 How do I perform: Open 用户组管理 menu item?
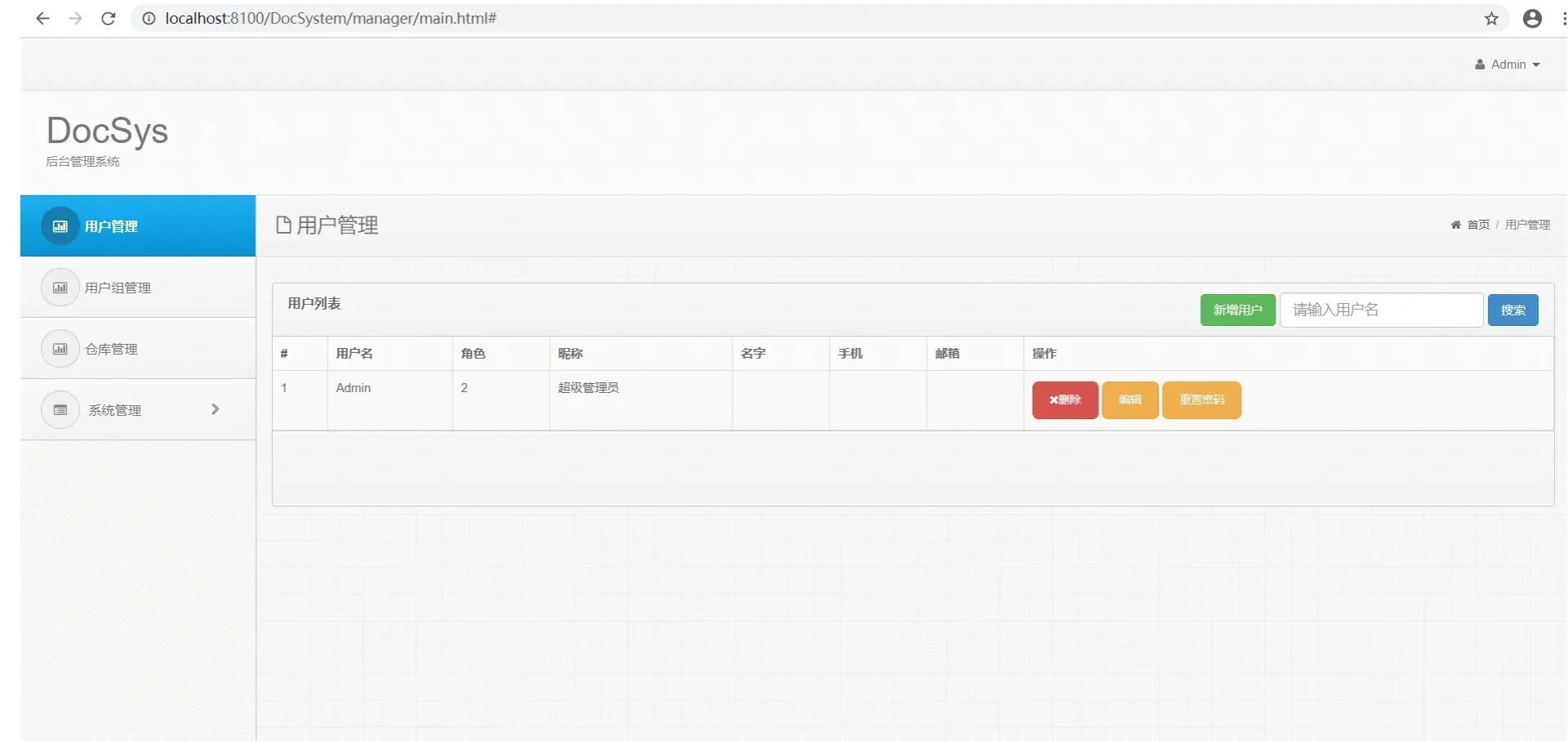pyautogui.click(x=118, y=288)
